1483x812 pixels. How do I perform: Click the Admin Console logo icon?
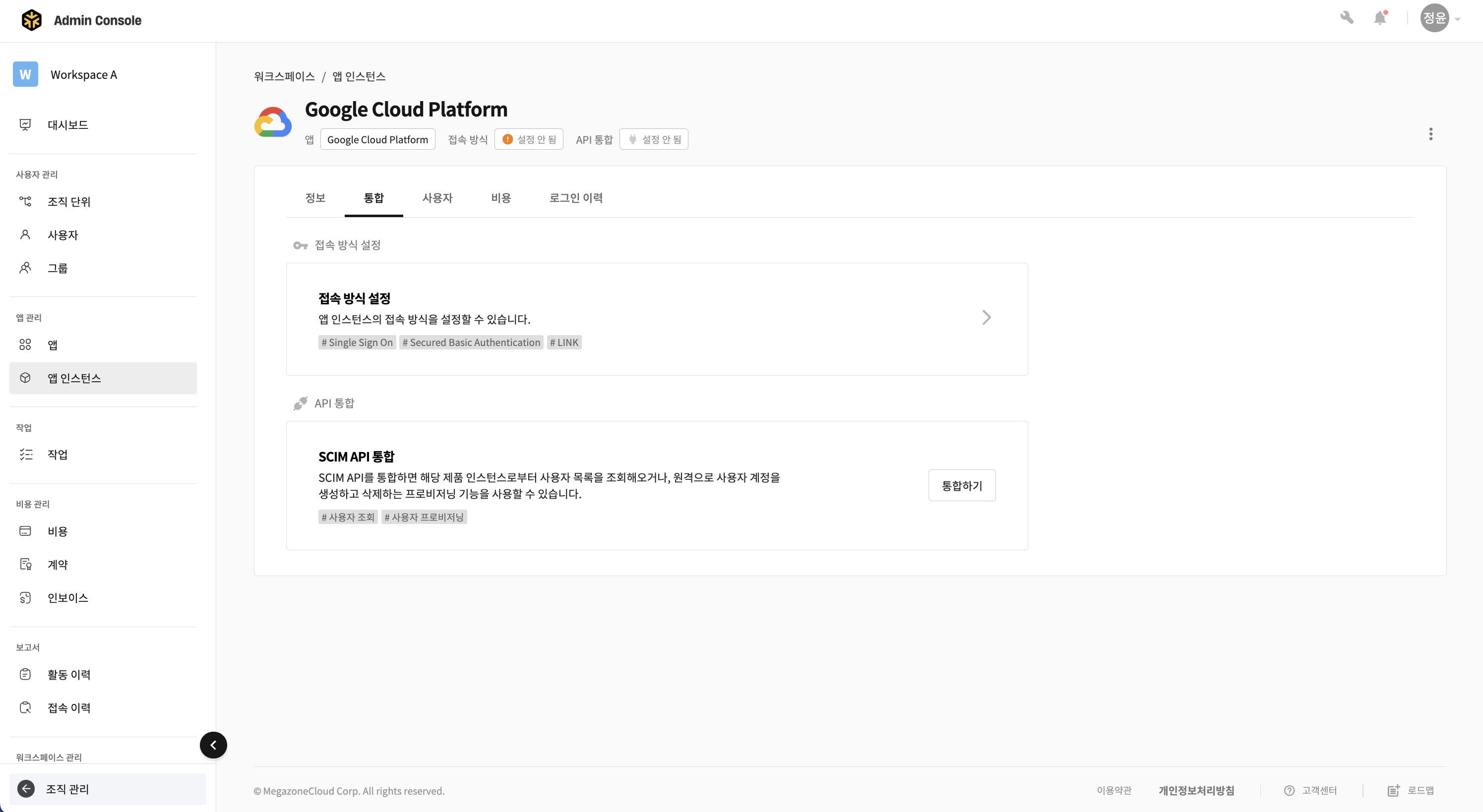pos(32,20)
